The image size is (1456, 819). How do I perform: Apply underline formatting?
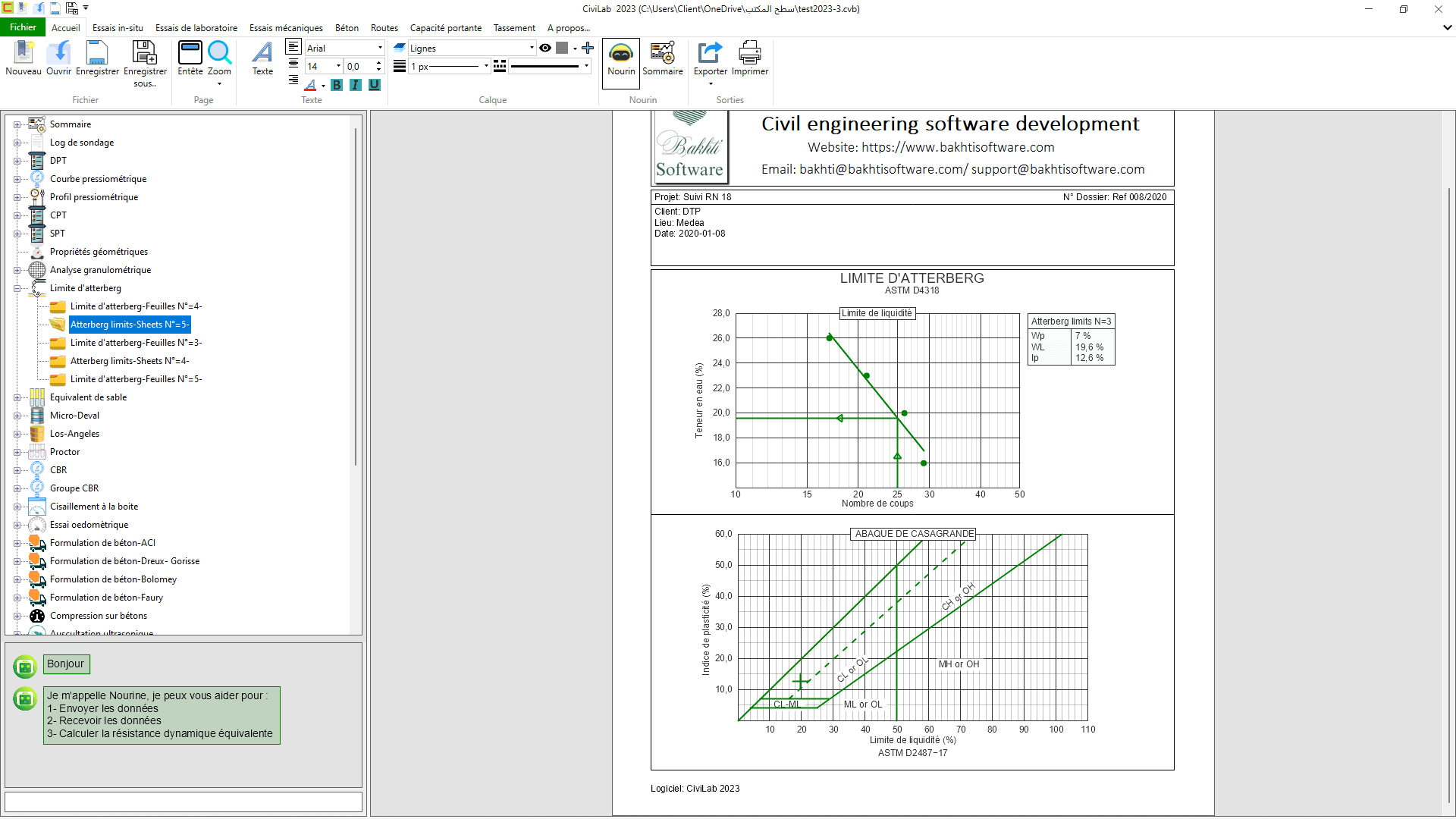pyautogui.click(x=375, y=85)
